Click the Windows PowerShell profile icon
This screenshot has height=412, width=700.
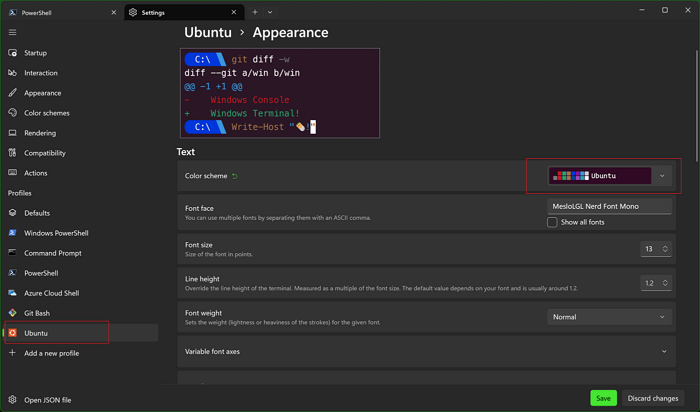click(12, 233)
